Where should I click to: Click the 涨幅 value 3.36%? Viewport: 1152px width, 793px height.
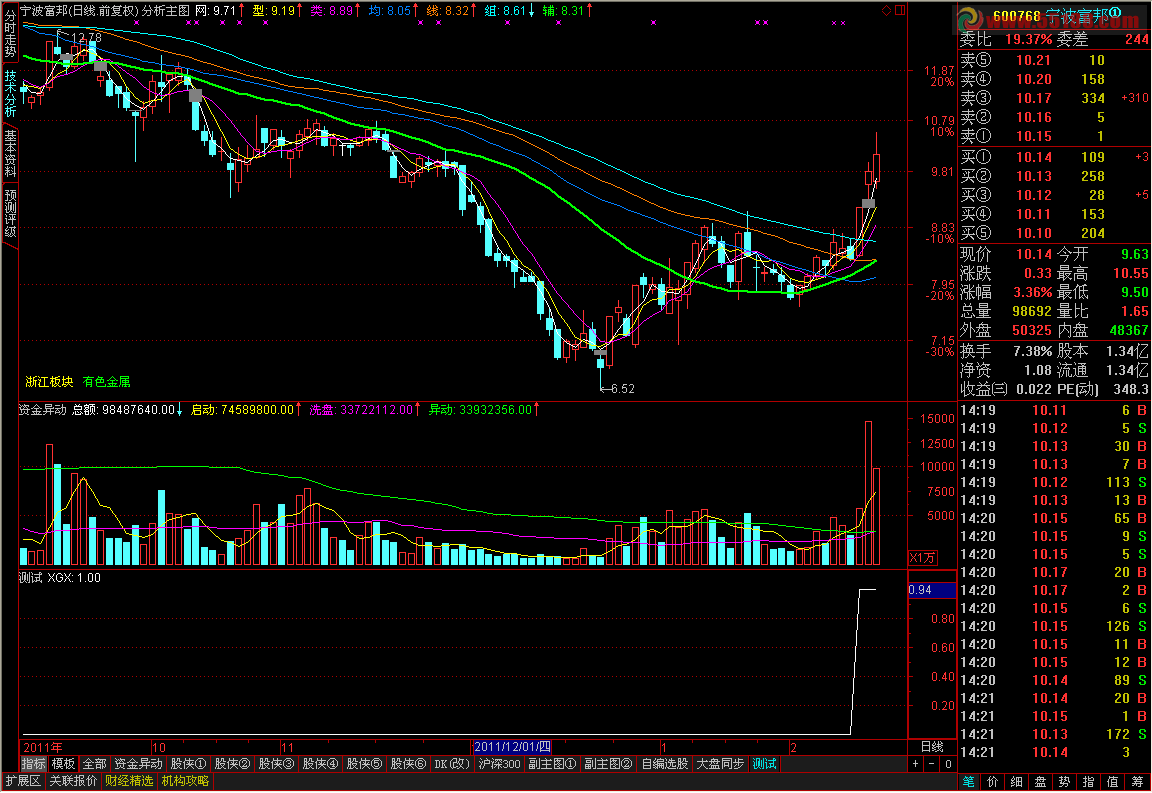coord(1033,293)
